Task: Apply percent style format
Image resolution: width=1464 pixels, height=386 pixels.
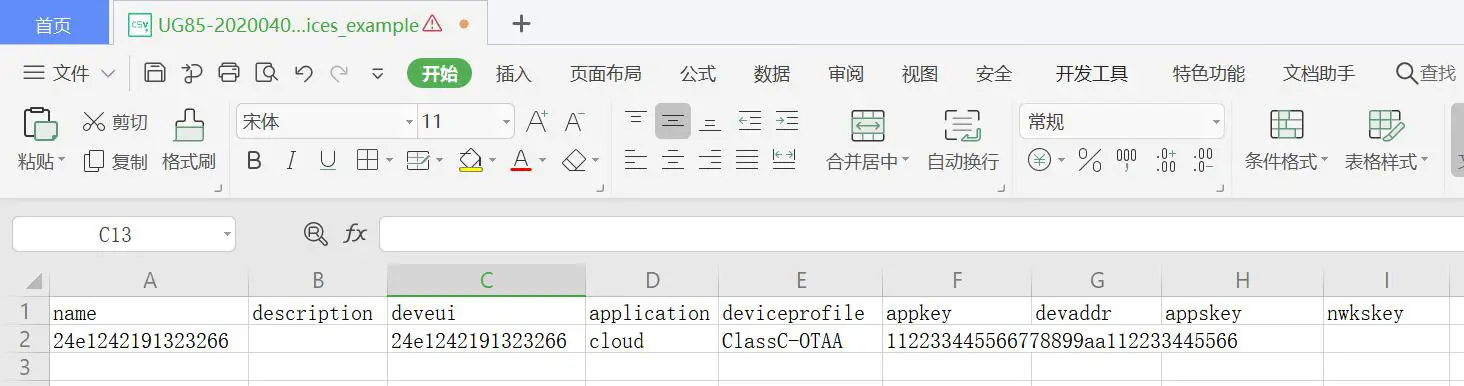Action: [x=1090, y=160]
